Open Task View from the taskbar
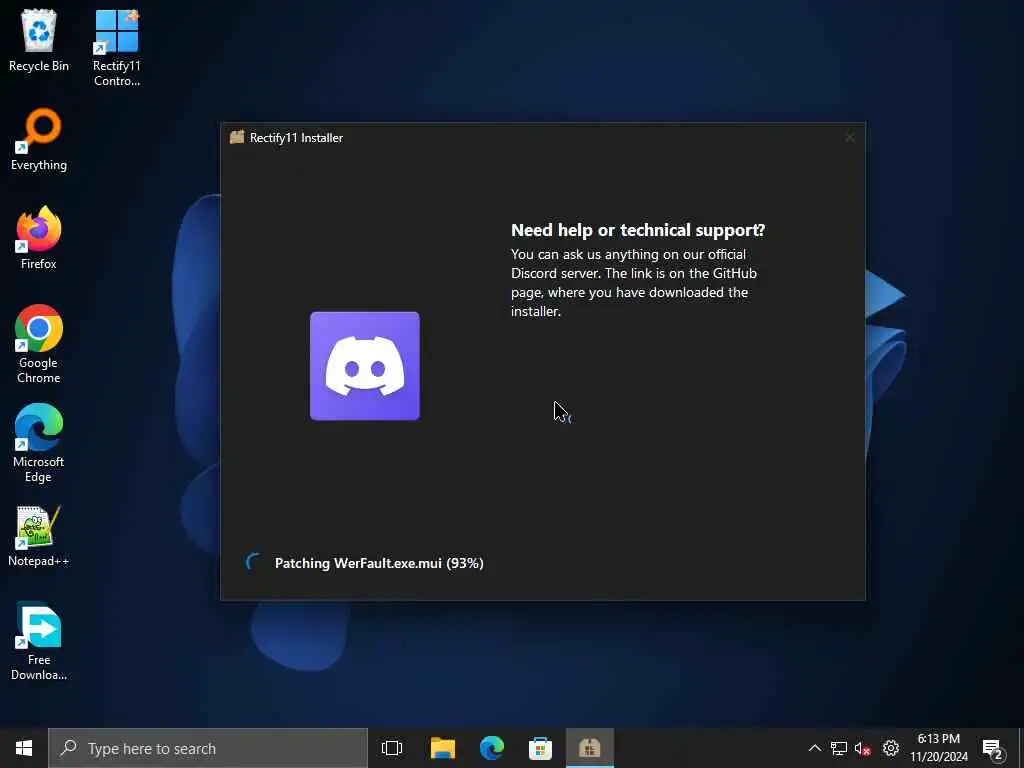1024x768 pixels. (392, 748)
